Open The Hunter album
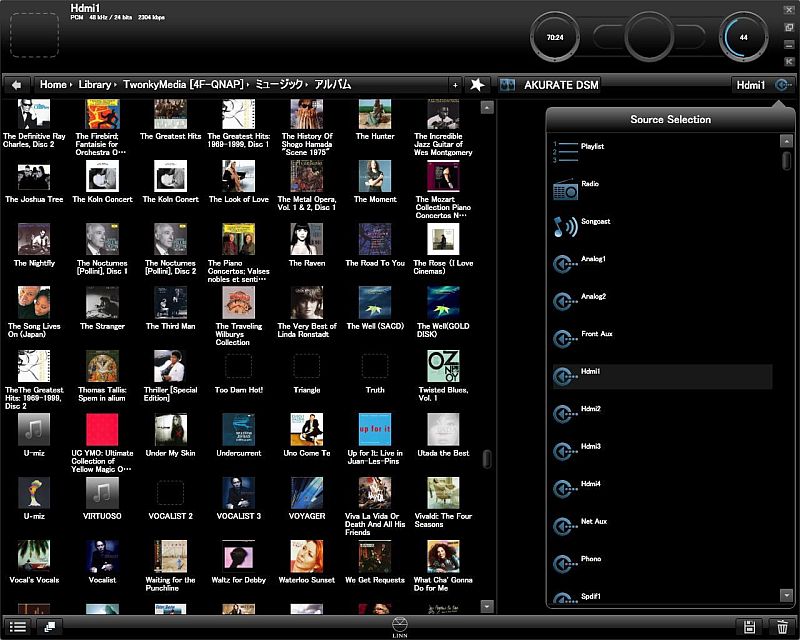Viewport: 800px width, 640px height. [375, 113]
